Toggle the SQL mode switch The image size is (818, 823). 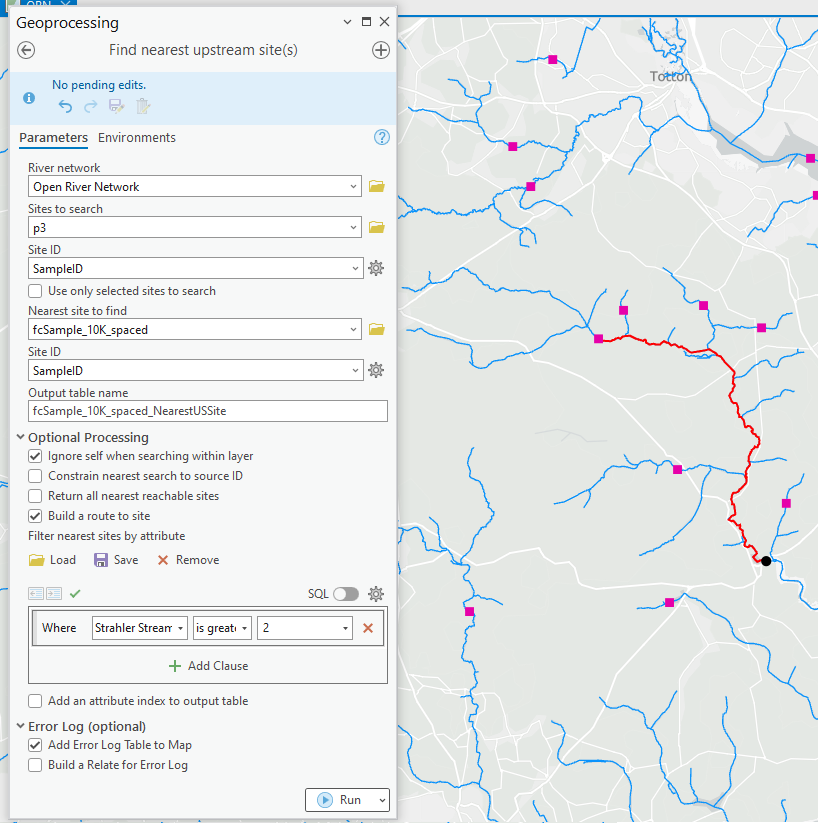[x=345, y=594]
